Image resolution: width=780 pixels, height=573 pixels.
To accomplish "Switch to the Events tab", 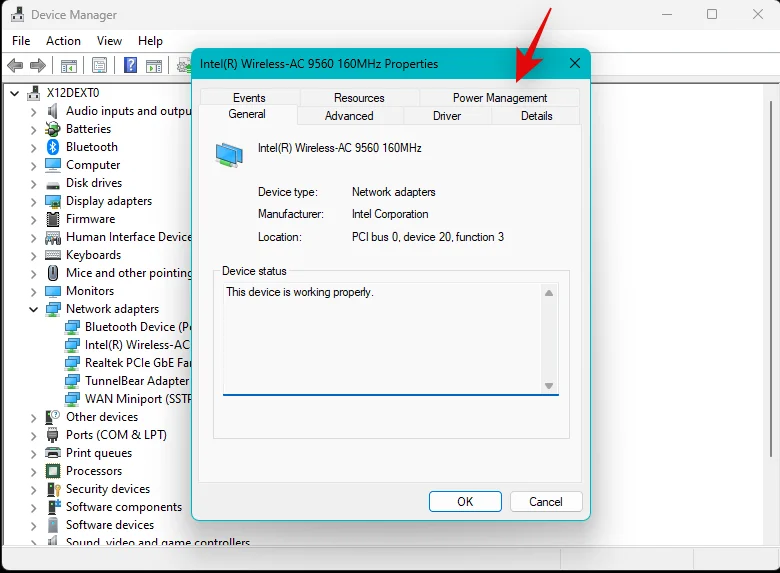I will [x=249, y=97].
